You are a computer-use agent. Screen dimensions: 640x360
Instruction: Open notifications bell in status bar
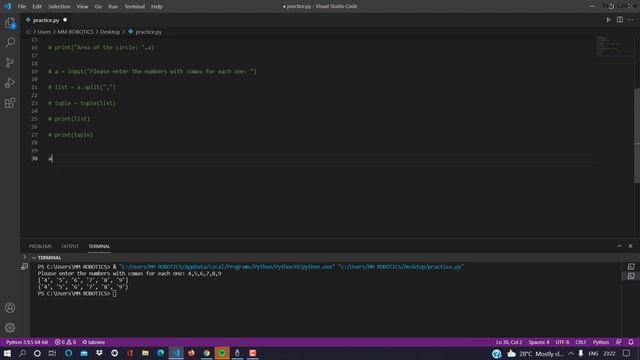(631, 342)
